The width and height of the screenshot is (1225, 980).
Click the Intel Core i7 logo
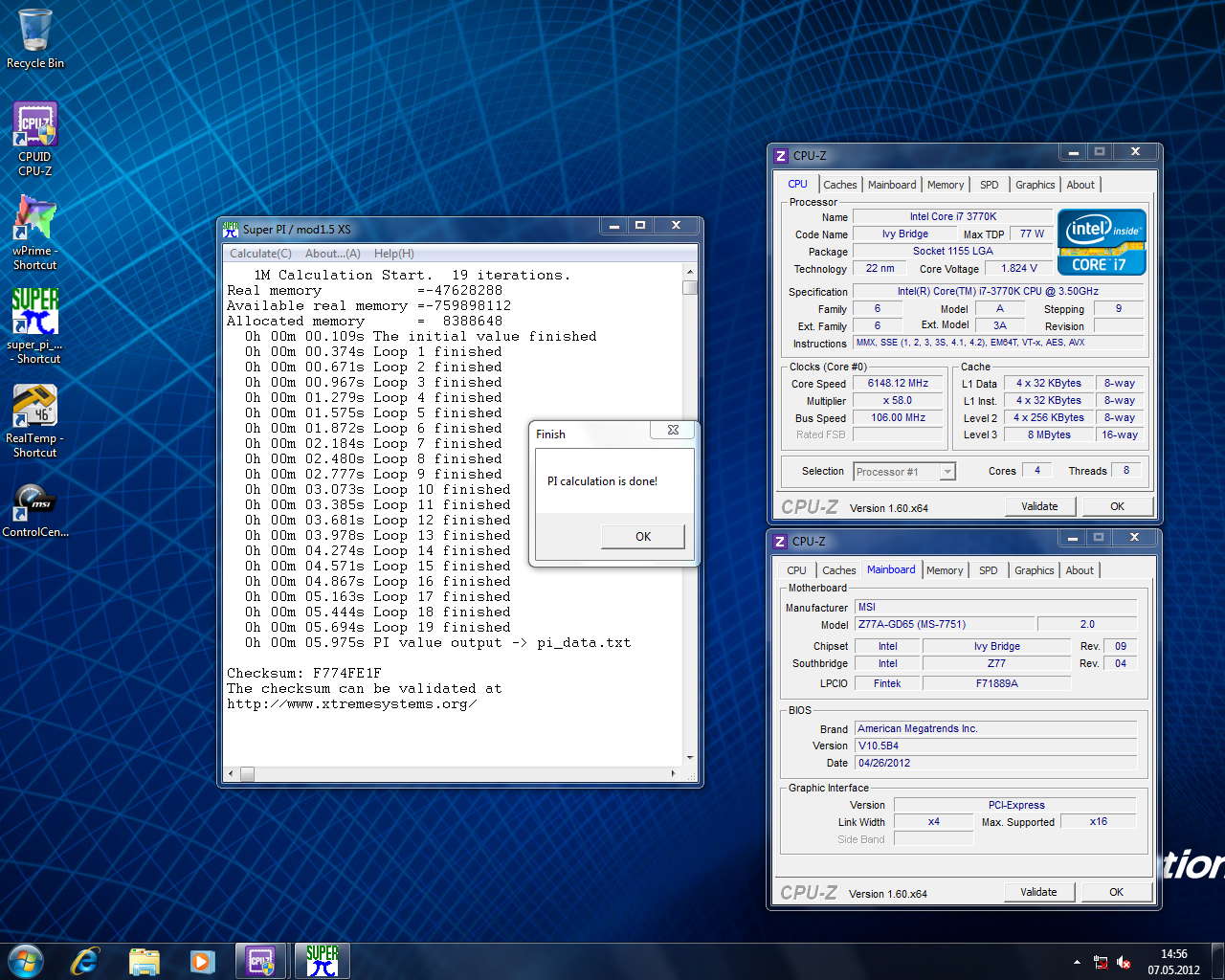1102,242
